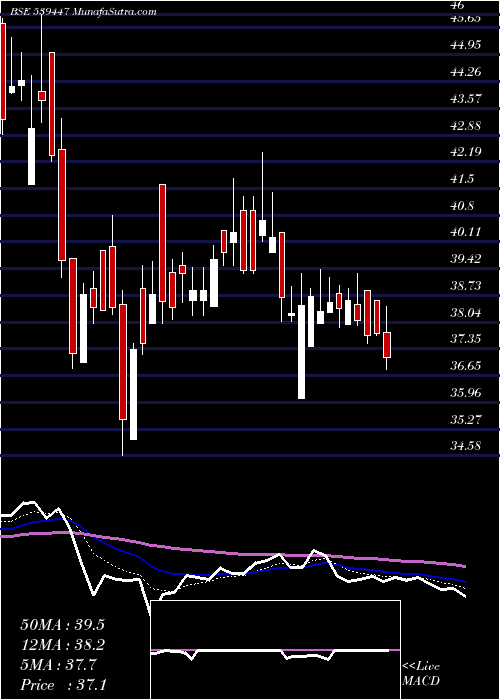Click the 43.57 price axis label
This screenshot has width=500, height=700.
pos(465,98)
